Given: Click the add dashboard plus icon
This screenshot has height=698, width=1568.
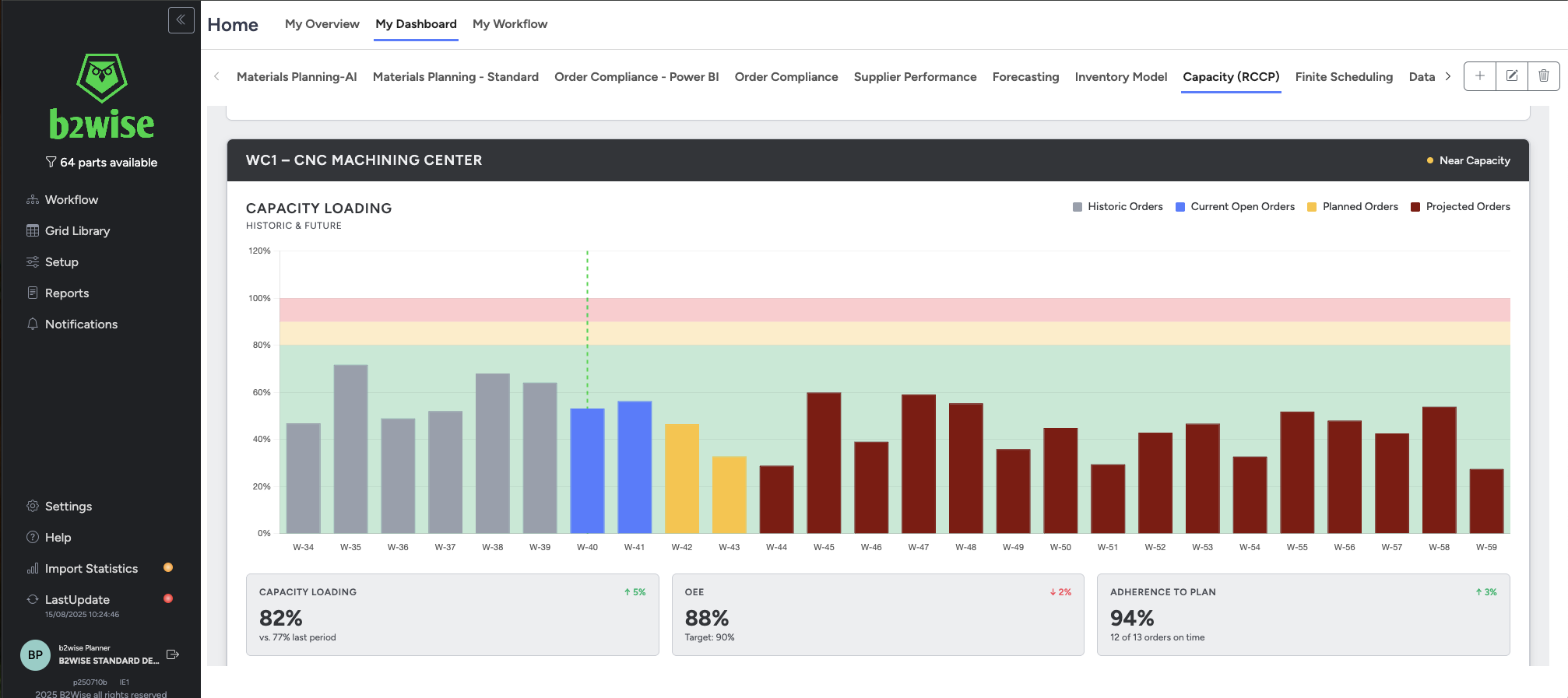Looking at the screenshot, I should (x=1480, y=76).
